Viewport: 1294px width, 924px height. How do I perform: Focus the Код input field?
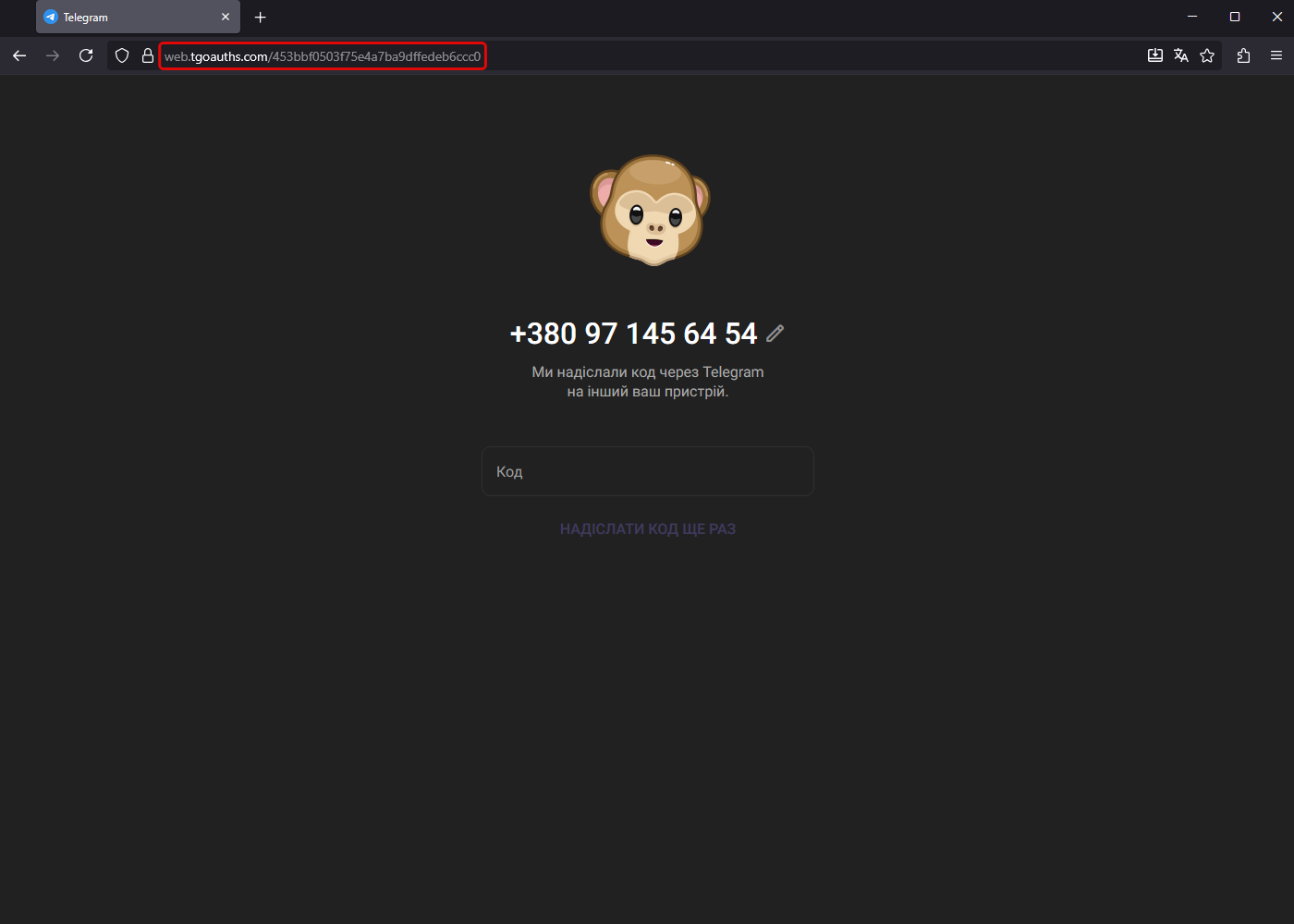click(647, 471)
